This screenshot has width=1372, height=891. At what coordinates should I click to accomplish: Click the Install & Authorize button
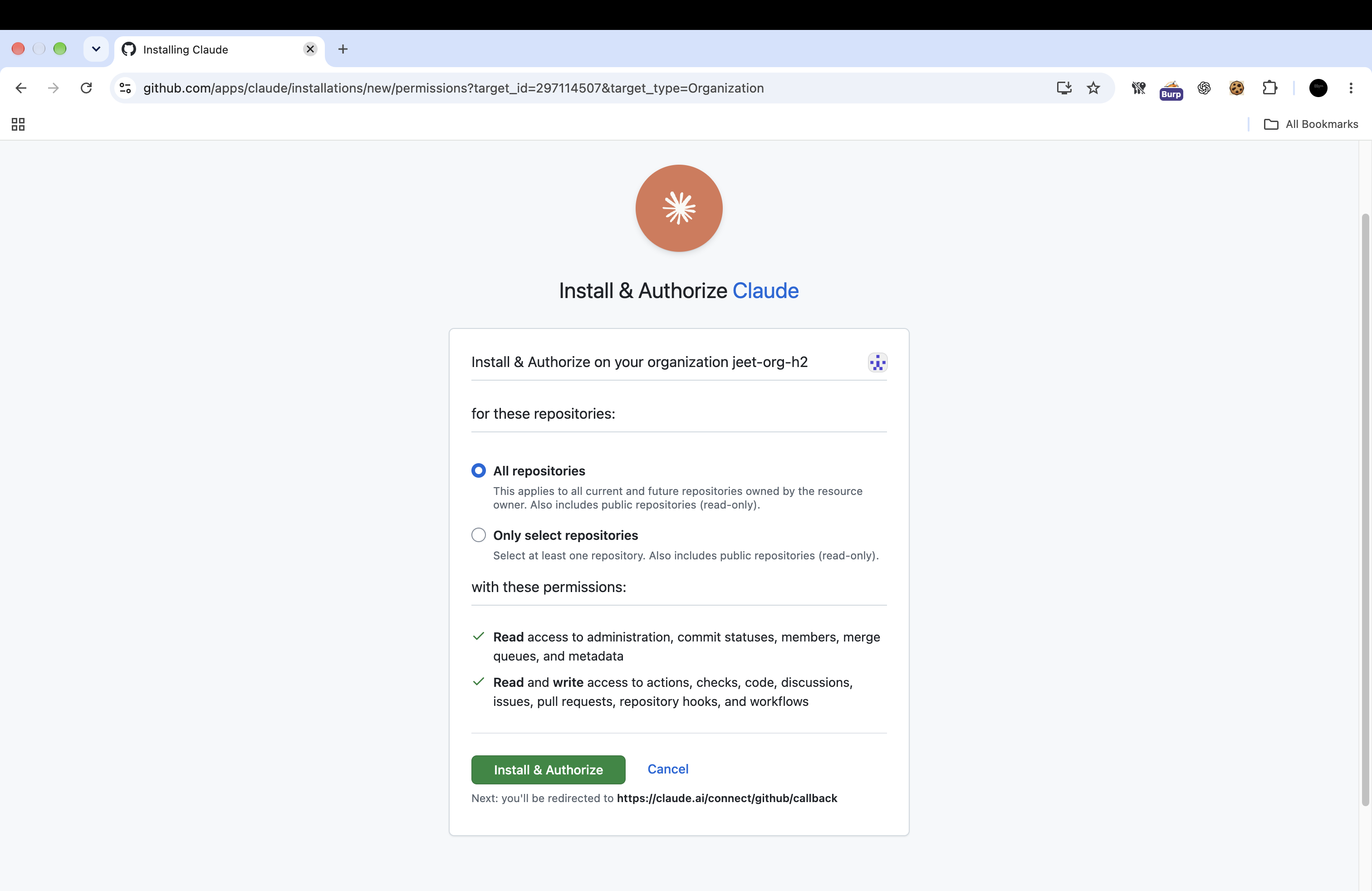tap(548, 769)
